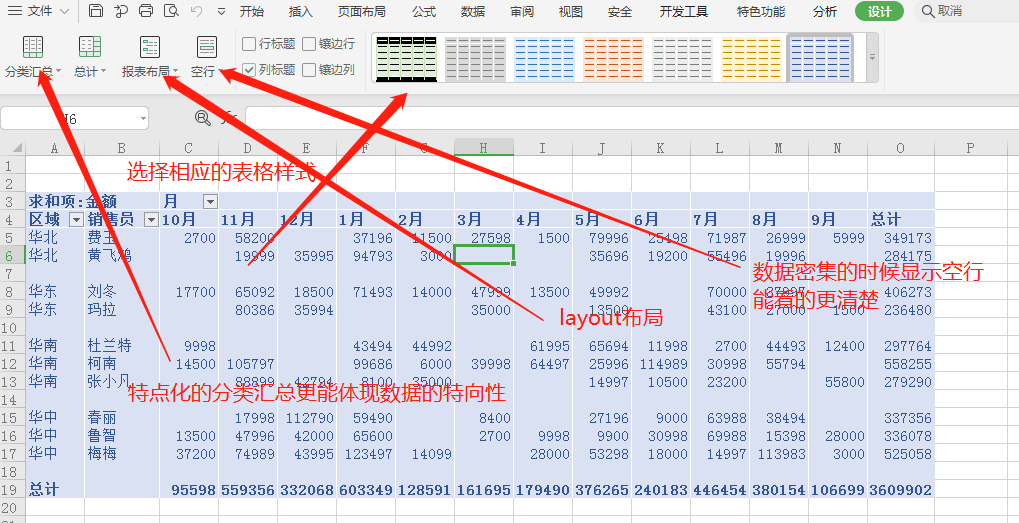The height and width of the screenshot is (523, 1019).
Task: Switch to the 数据 tab
Action: click(x=472, y=12)
